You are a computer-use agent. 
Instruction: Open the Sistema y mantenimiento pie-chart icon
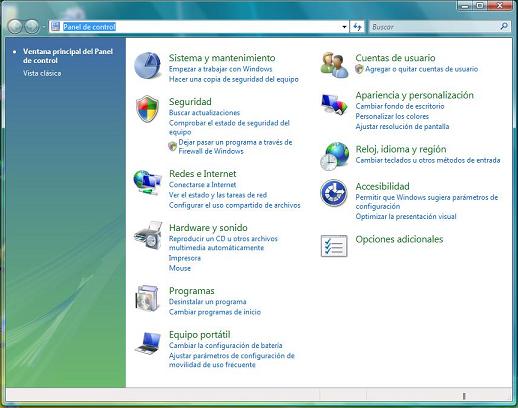pyautogui.click(x=147, y=65)
